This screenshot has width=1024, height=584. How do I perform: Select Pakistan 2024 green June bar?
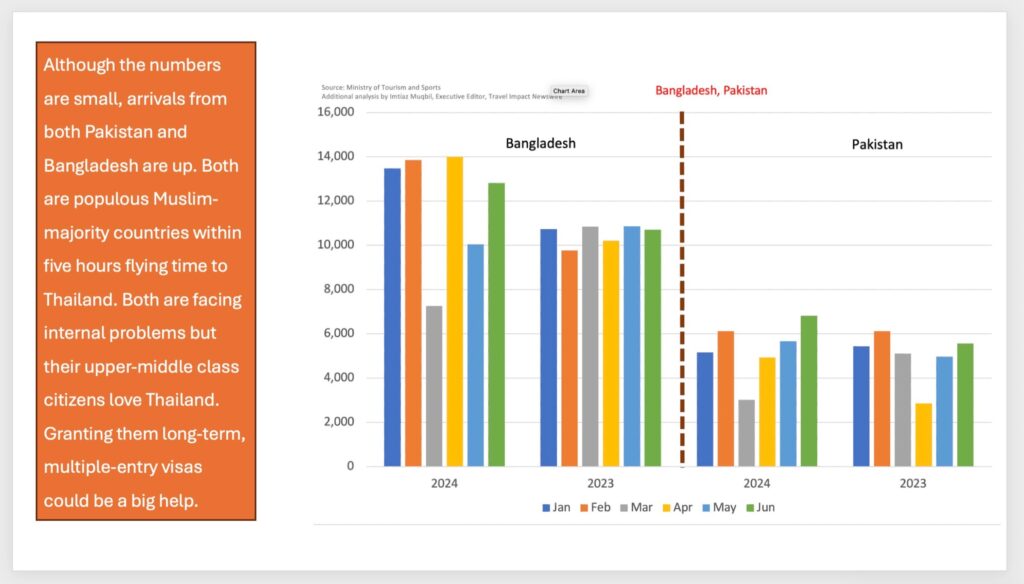click(808, 391)
